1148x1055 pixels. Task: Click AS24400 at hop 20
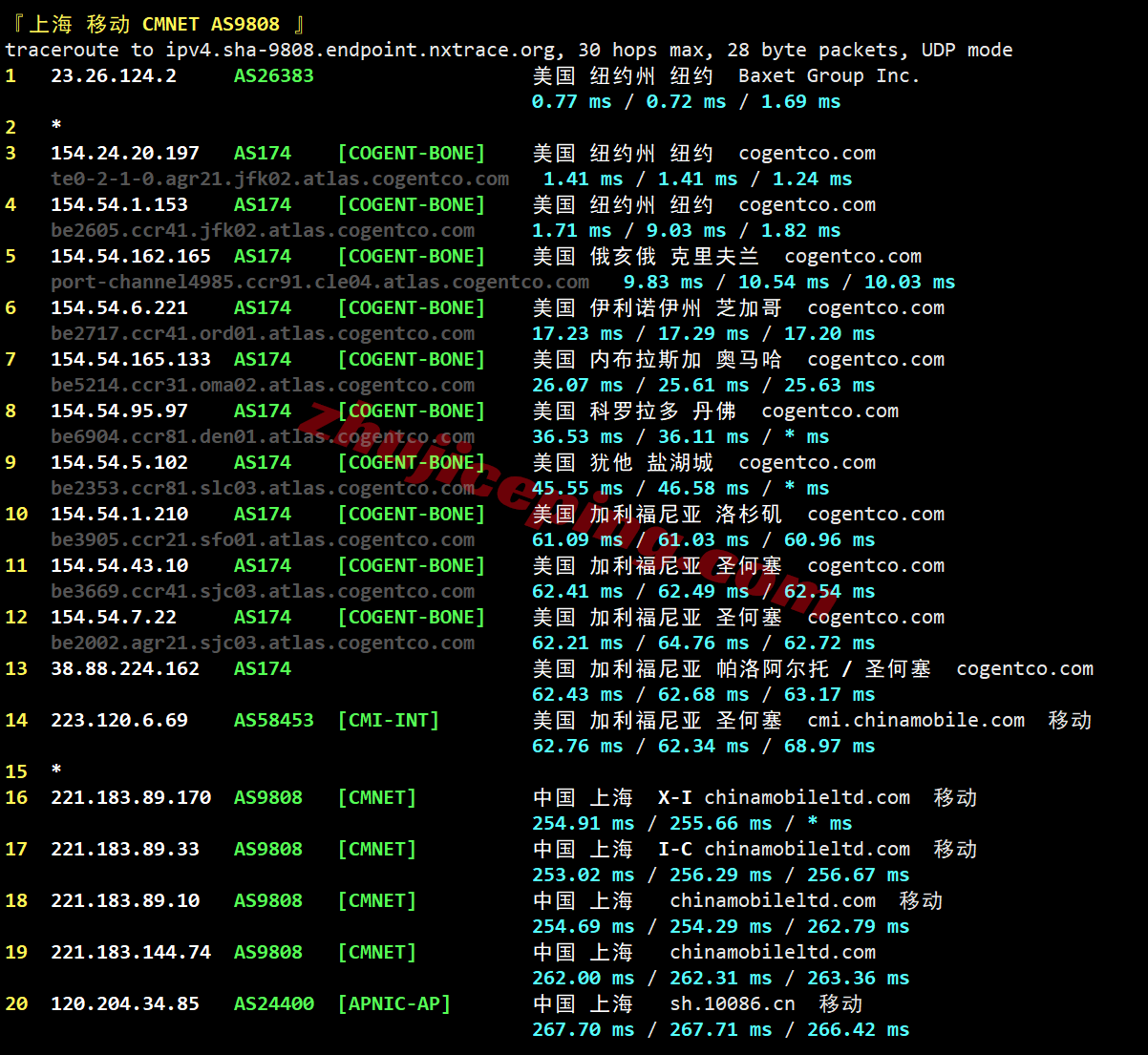[x=274, y=1003]
